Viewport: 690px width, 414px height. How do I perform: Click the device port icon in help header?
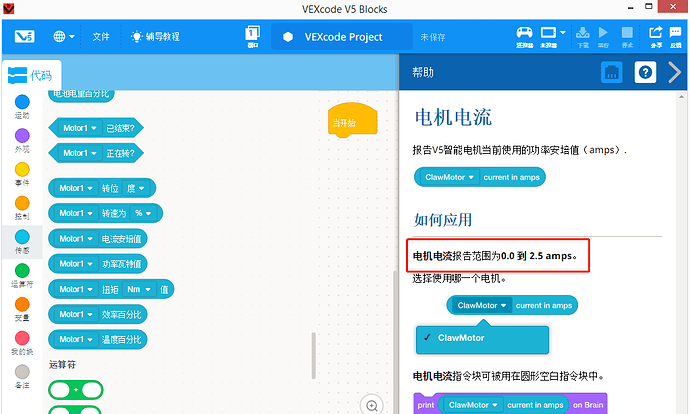point(612,72)
